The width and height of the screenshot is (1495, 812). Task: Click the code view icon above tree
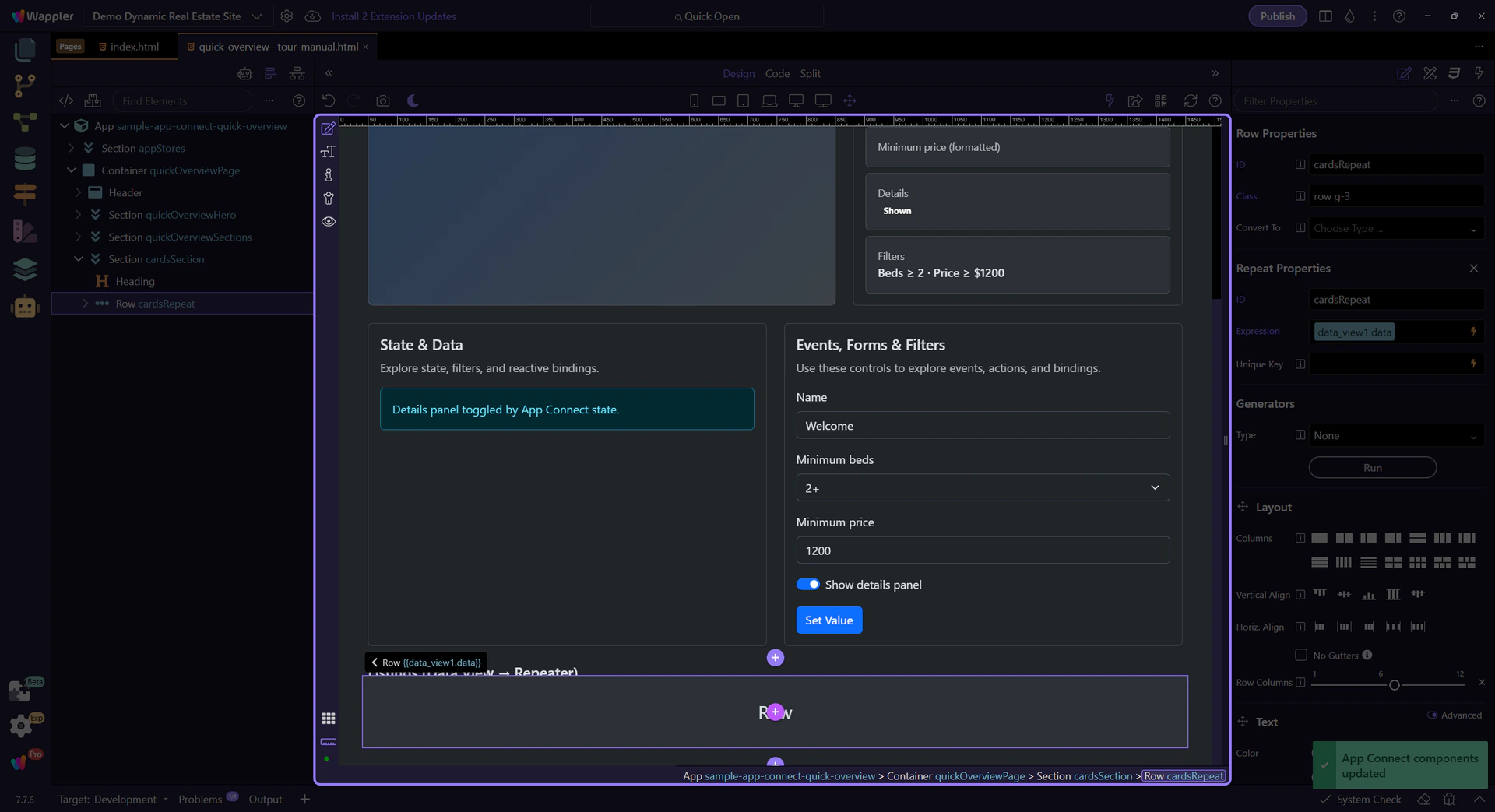[66, 100]
